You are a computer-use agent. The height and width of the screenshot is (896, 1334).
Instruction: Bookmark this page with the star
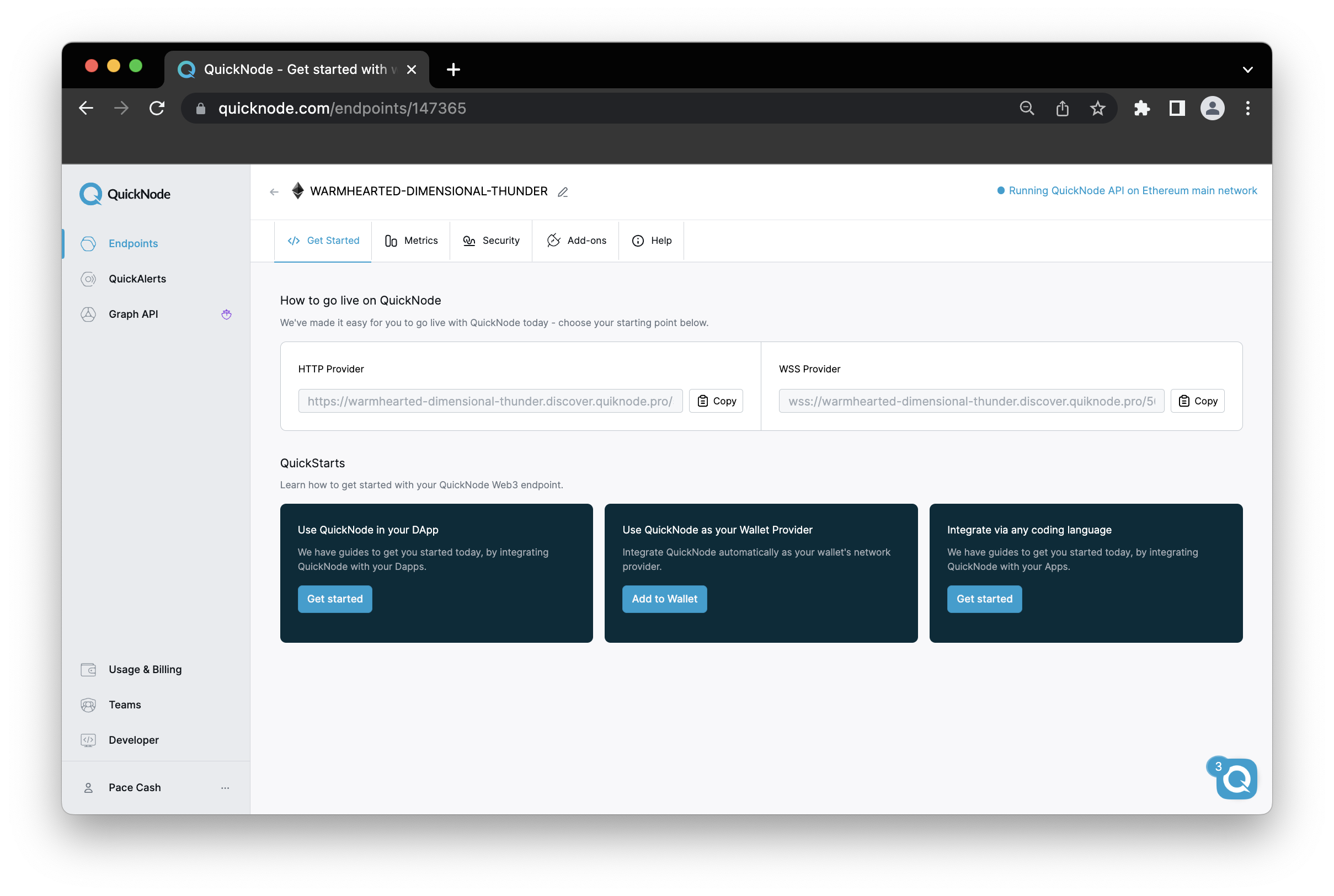pyautogui.click(x=1097, y=108)
